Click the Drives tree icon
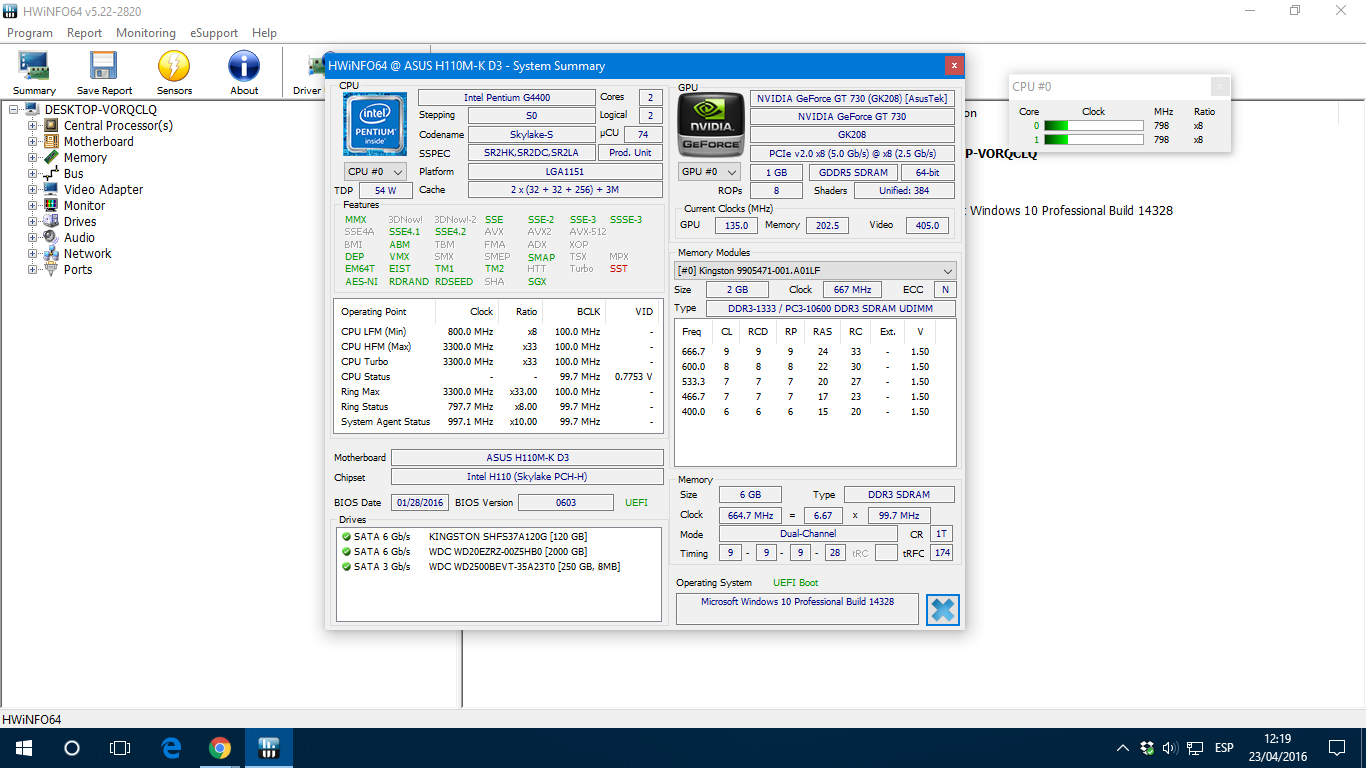This screenshot has width=1366, height=768. click(x=51, y=221)
